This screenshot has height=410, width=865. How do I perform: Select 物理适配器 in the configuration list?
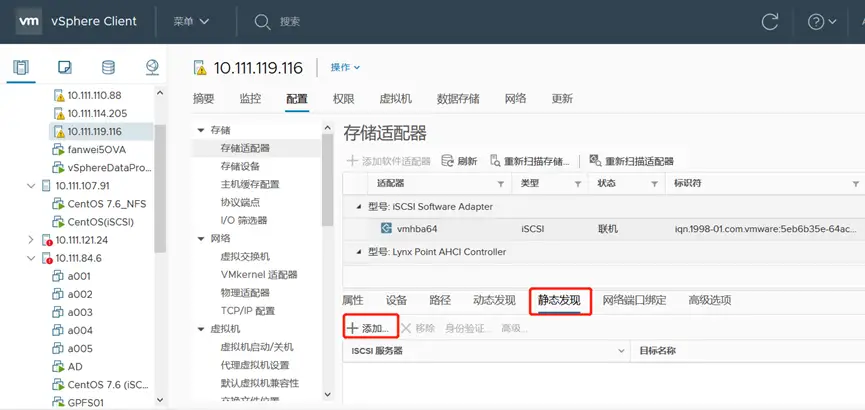[x=245, y=293]
